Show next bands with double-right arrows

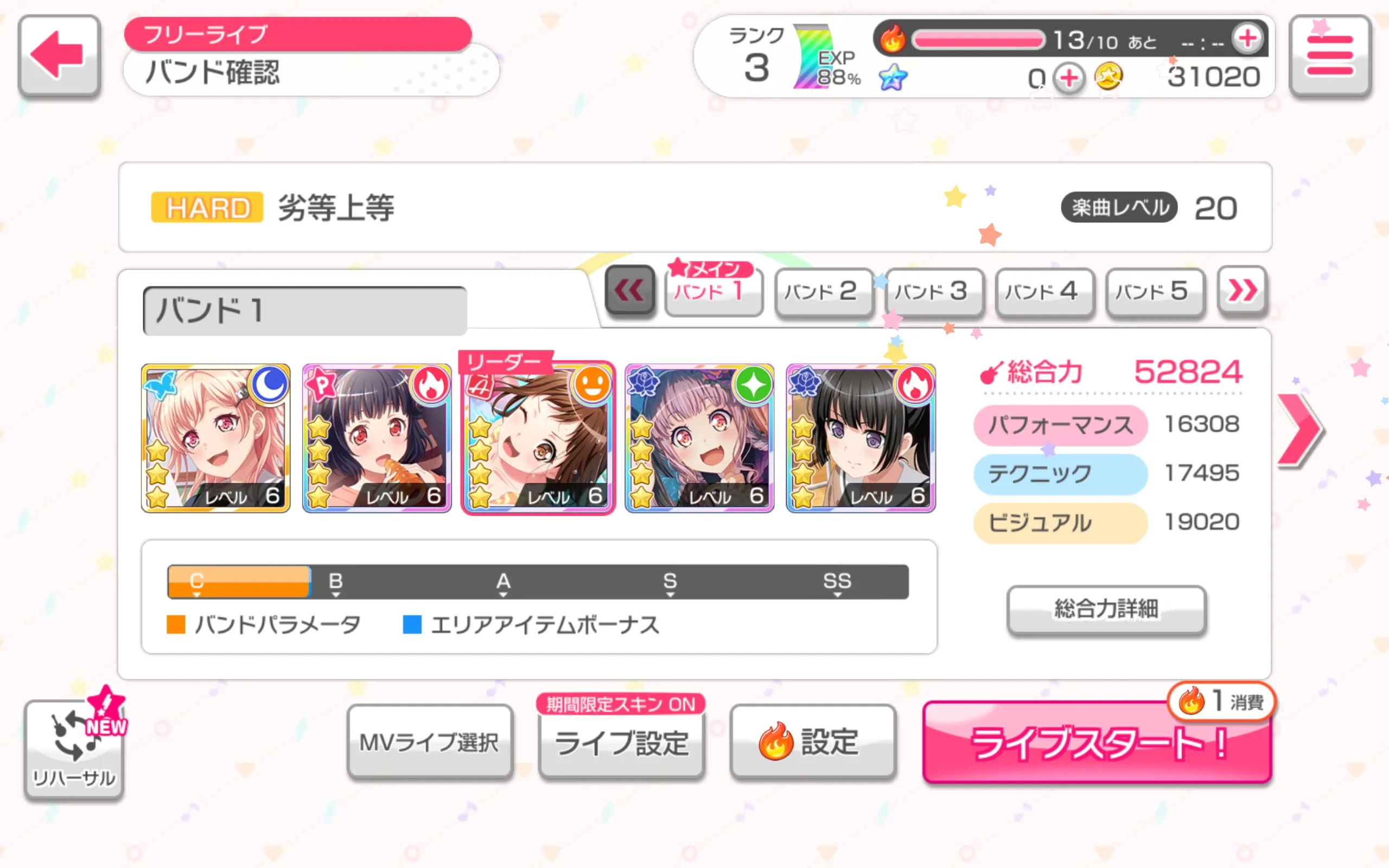click(x=1242, y=290)
